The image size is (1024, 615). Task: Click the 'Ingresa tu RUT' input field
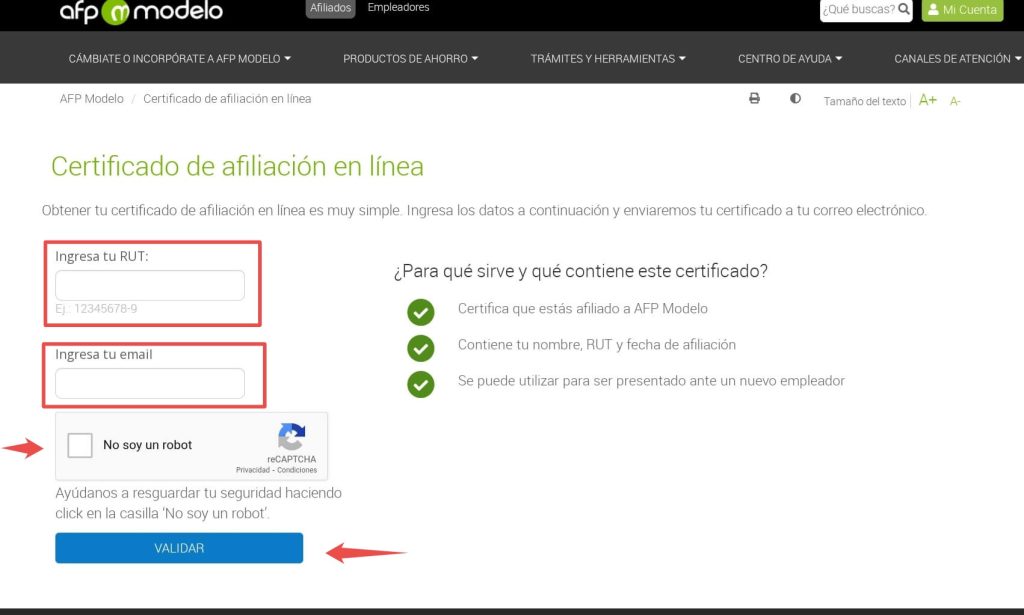click(x=150, y=285)
